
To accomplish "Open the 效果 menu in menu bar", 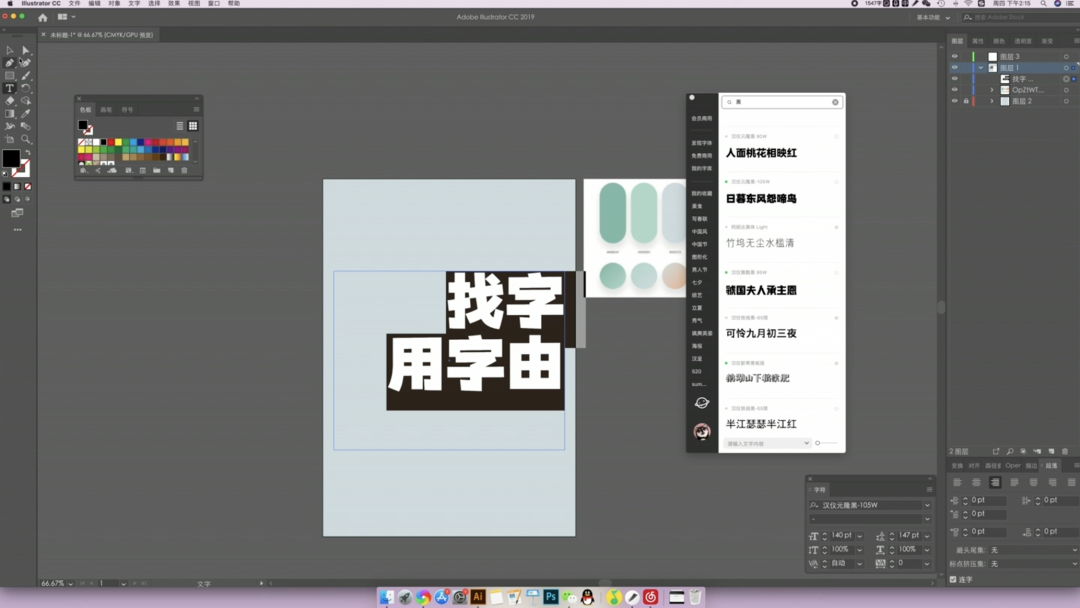I will click(x=174, y=4).
